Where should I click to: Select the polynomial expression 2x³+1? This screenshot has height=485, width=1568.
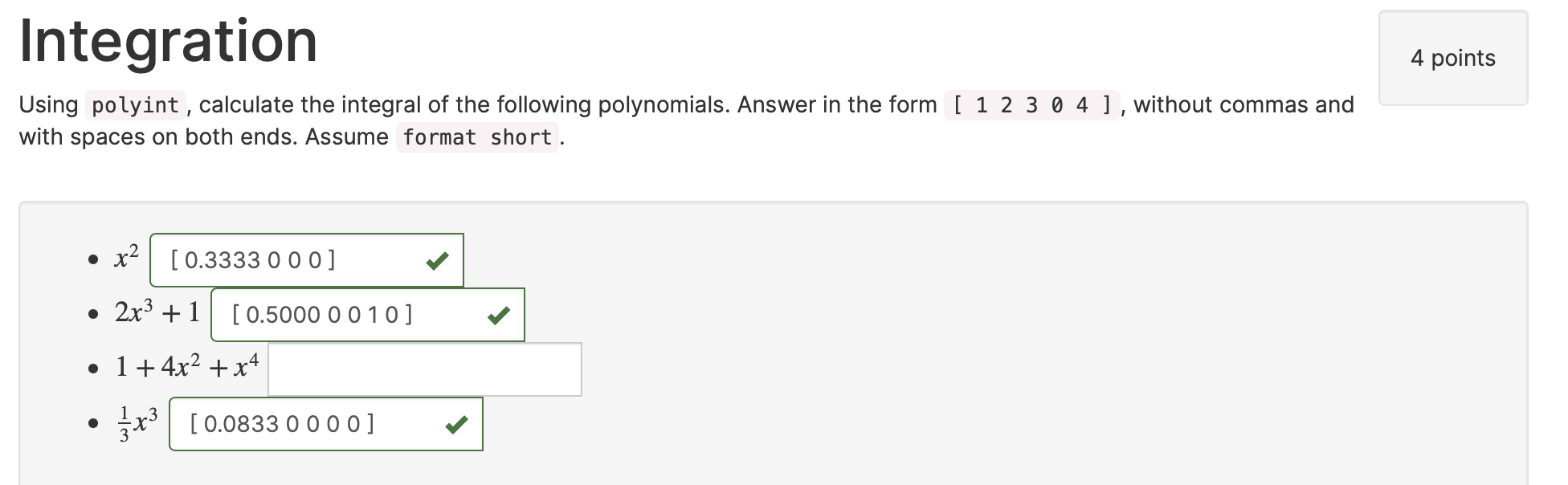pyautogui.click(x=156, y=312)
